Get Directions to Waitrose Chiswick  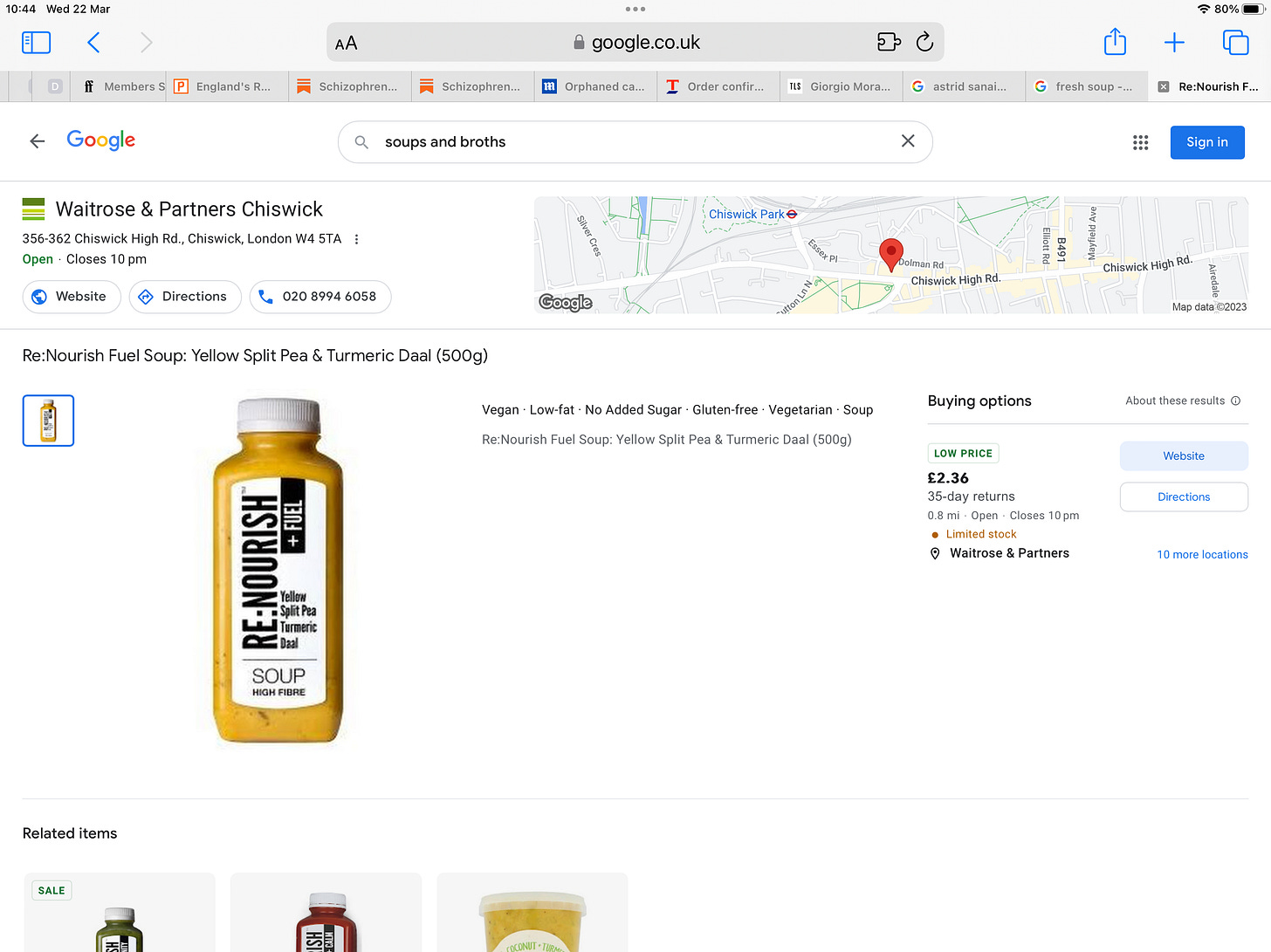point(185,297)
